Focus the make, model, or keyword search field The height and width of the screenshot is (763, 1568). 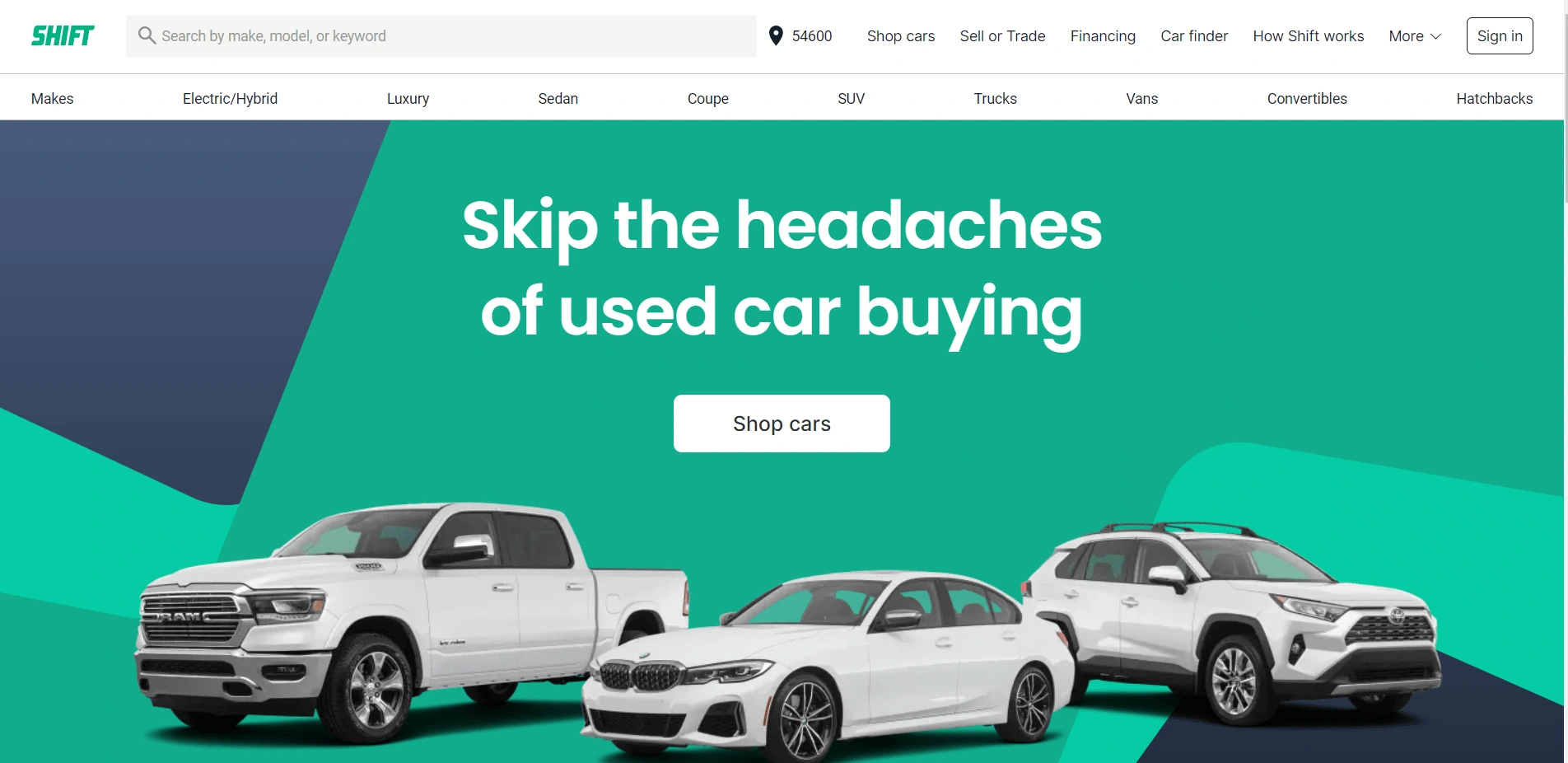pos(441,36)
